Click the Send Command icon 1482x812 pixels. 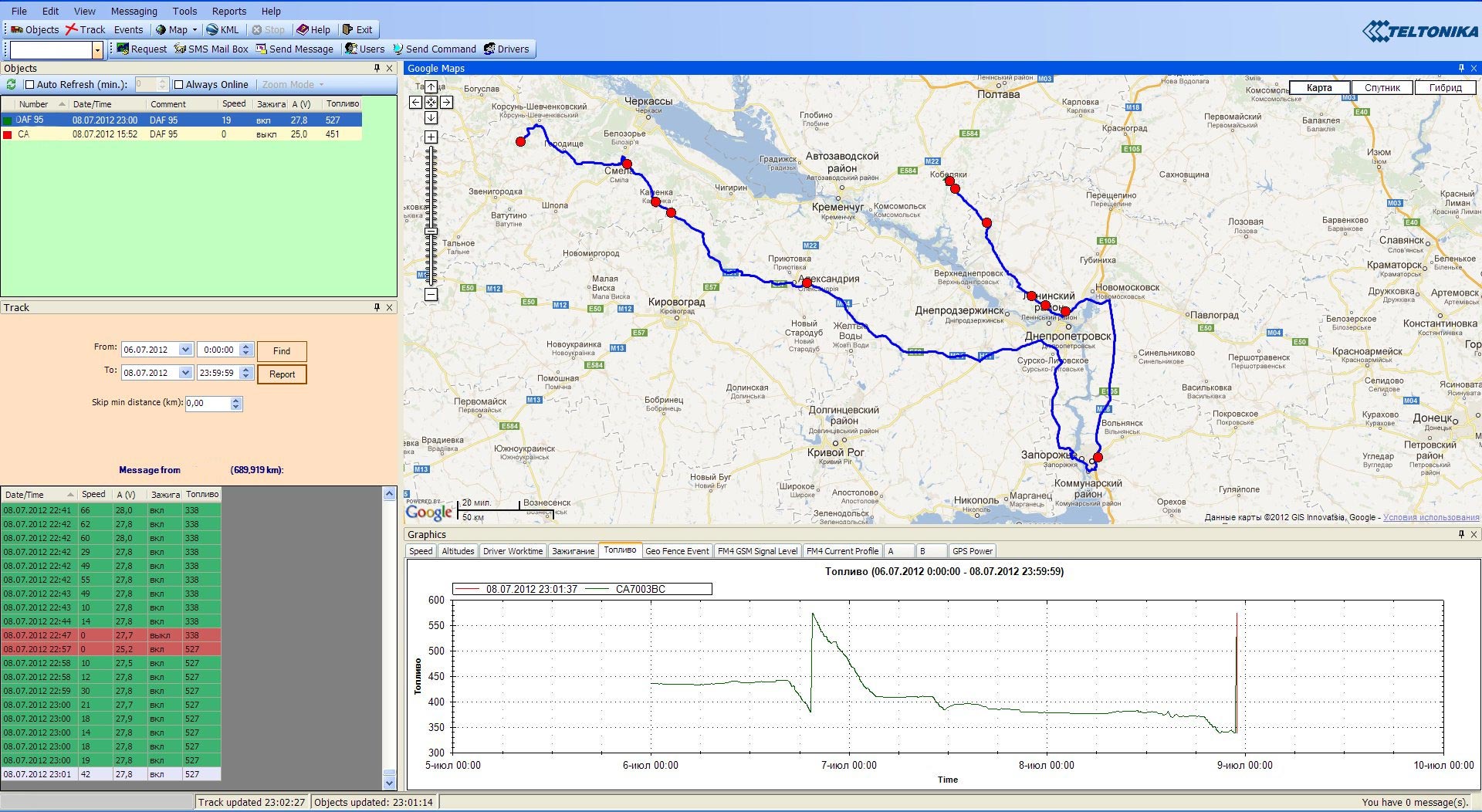398,49
